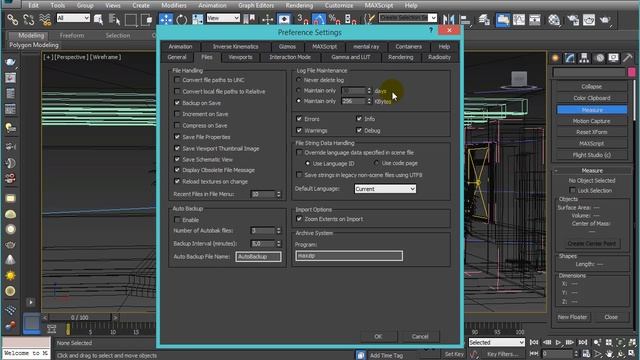Click the Go to End playback icon
640x360 pixels.
click(583, 342)
